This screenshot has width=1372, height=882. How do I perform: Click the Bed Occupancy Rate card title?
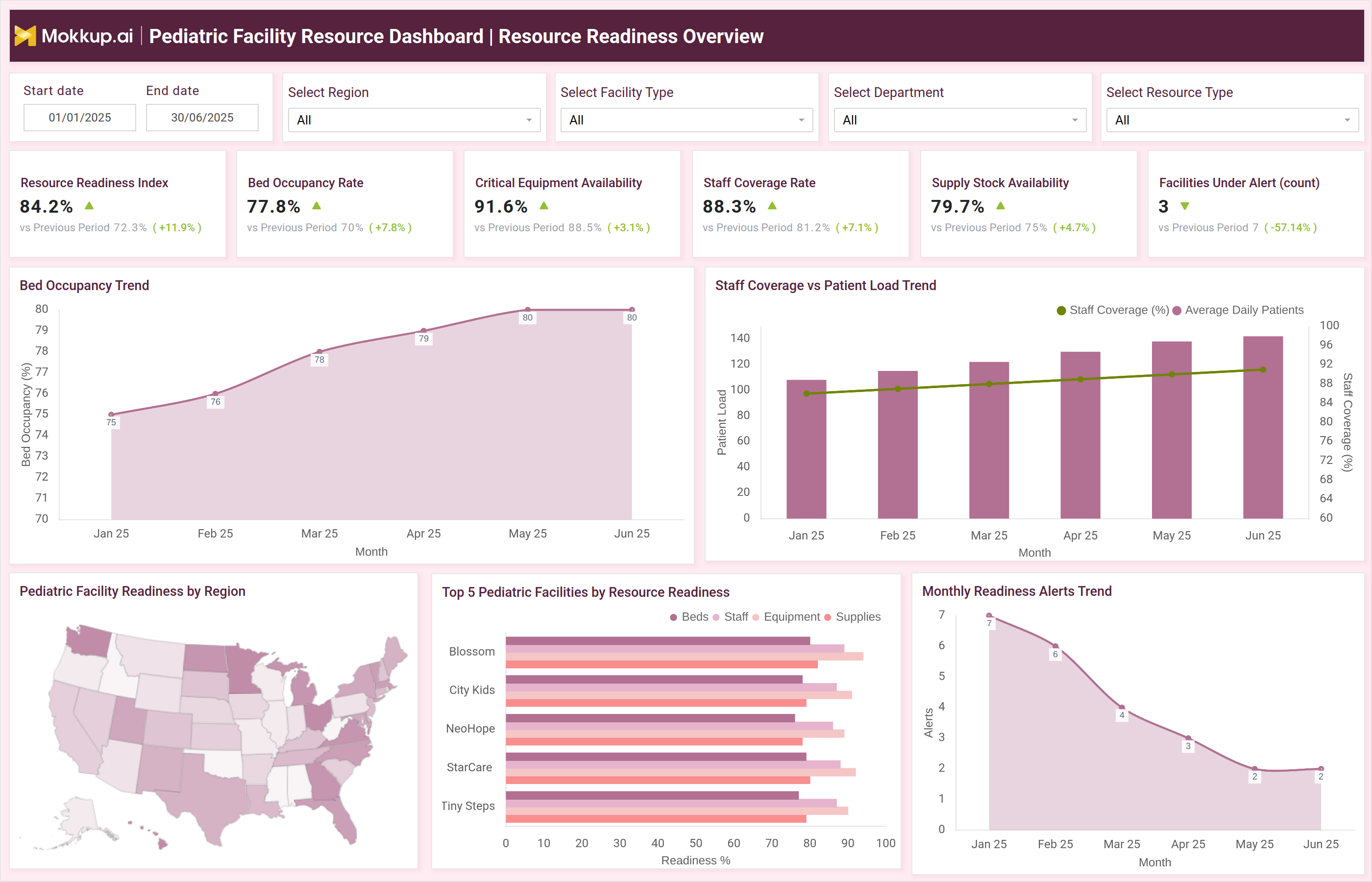pyautogui.click(x=306, y=183)
